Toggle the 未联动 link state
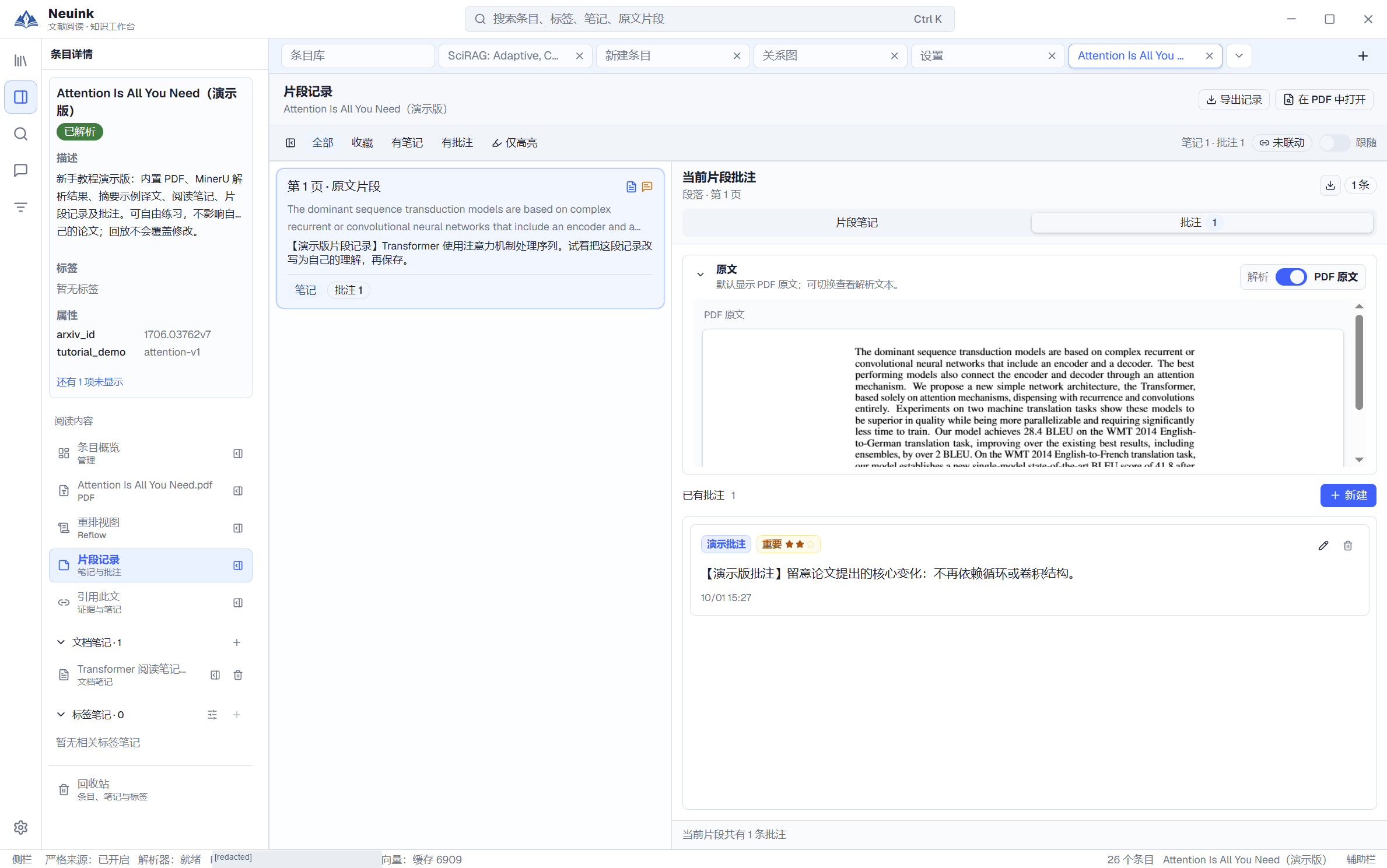The height and width of the screenshot is (868, 1387). (1282, 143)
